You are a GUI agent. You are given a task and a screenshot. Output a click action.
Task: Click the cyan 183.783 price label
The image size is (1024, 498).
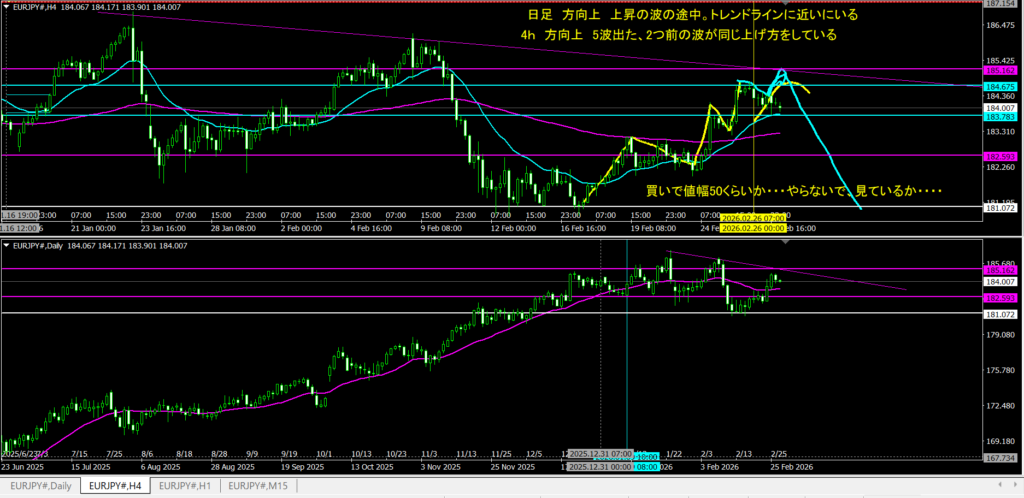1000,116
